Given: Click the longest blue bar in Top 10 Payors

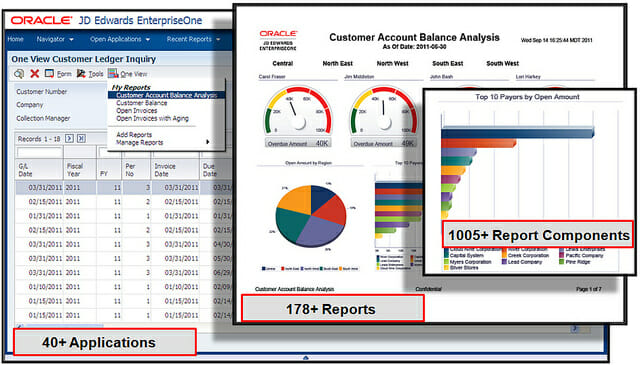Looking at the screenshot, I should point(518,134).
